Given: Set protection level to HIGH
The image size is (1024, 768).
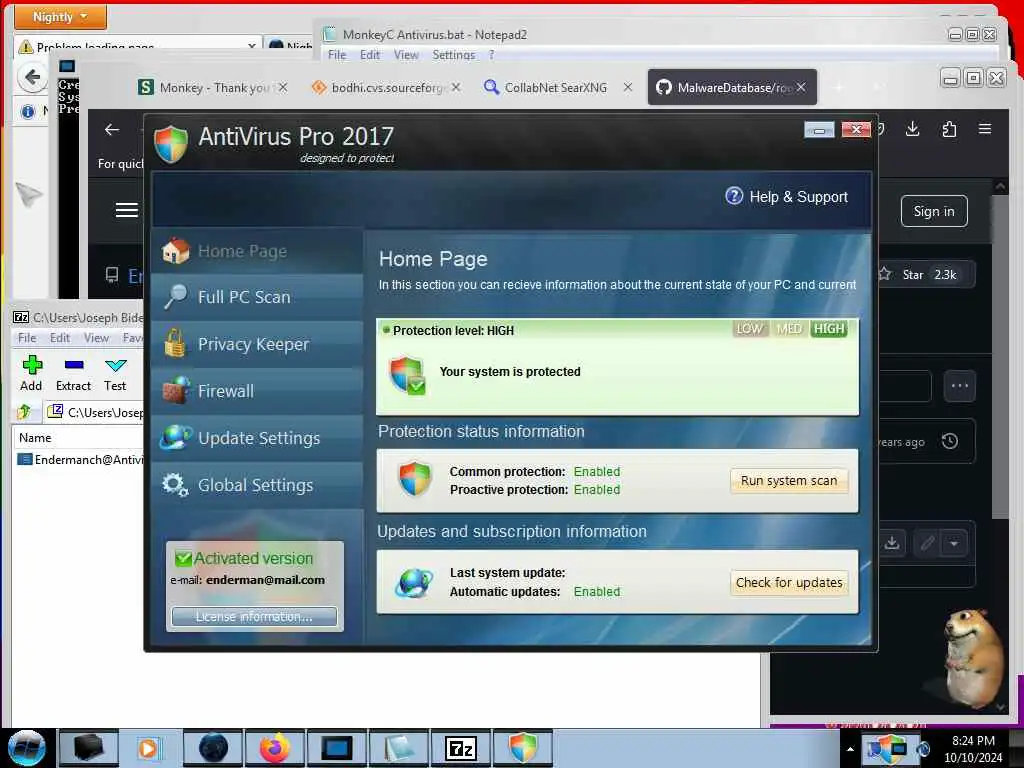Looking at the screenshot, I should [829, 328].
